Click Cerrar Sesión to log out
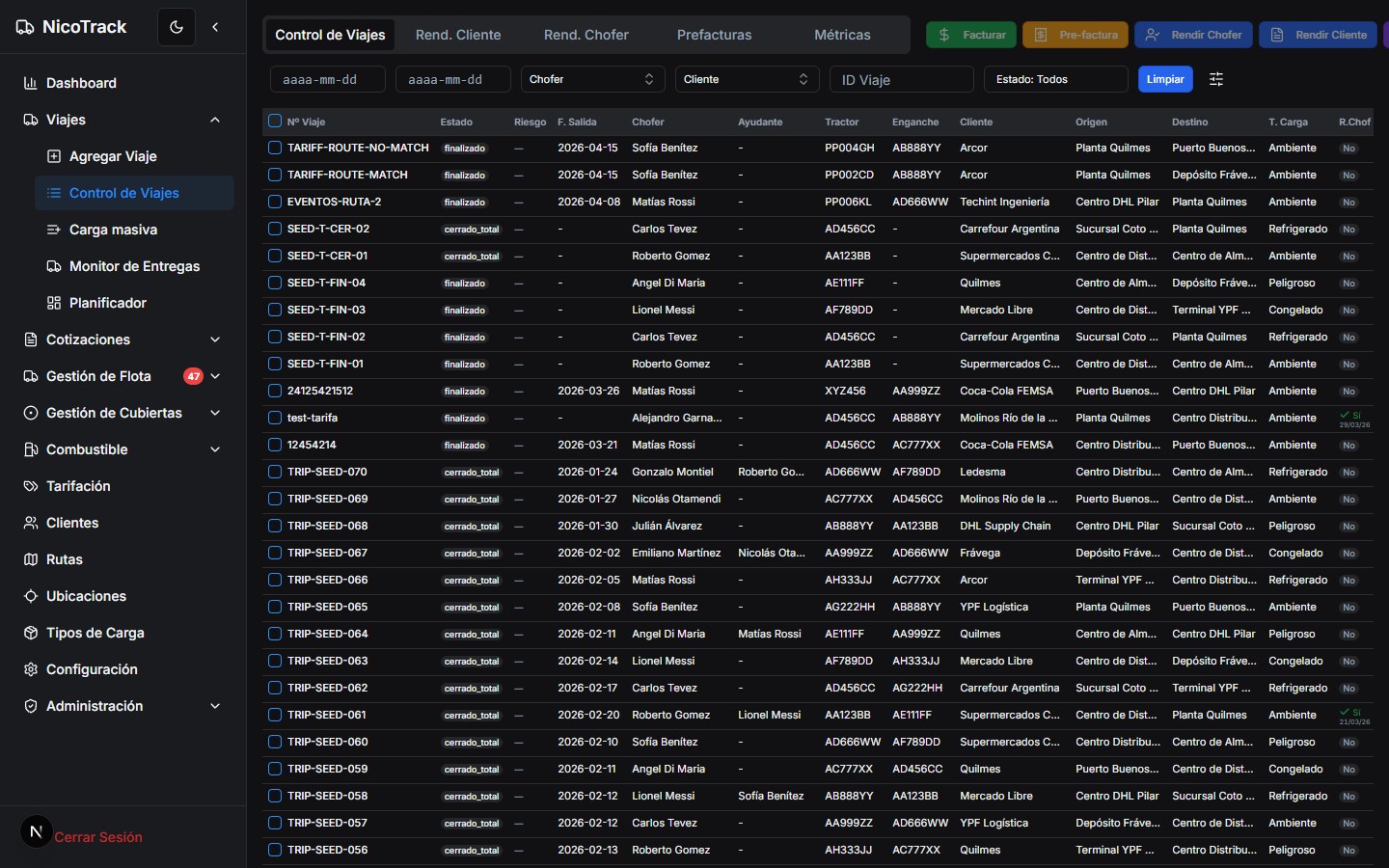This screenshot has height=868, width=1389. pyautogui.click(x=98, y=837)
